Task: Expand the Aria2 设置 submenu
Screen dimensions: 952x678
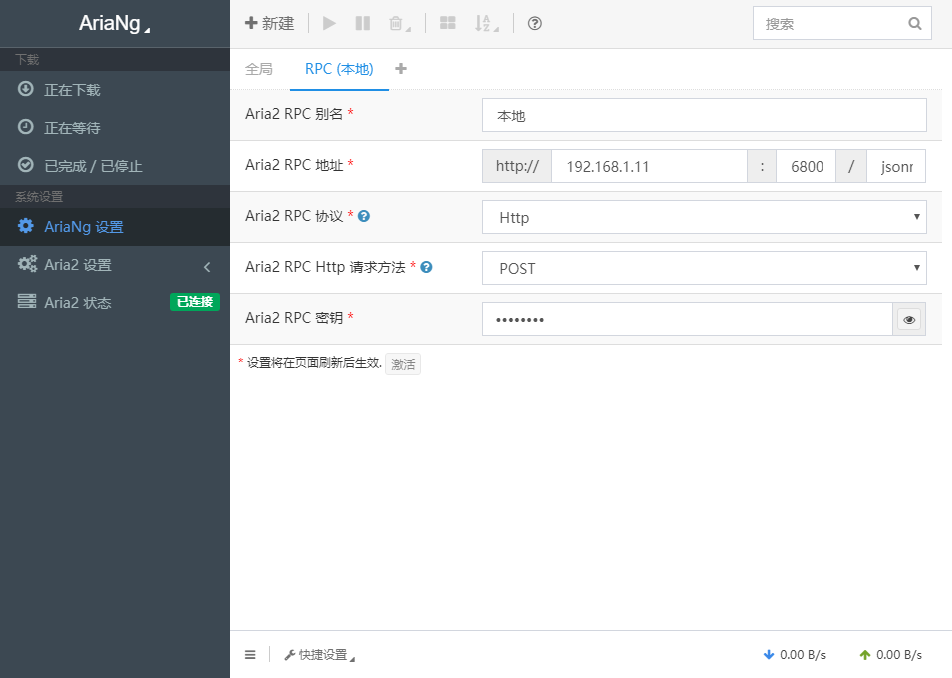Action: click(x=115, y=265)
